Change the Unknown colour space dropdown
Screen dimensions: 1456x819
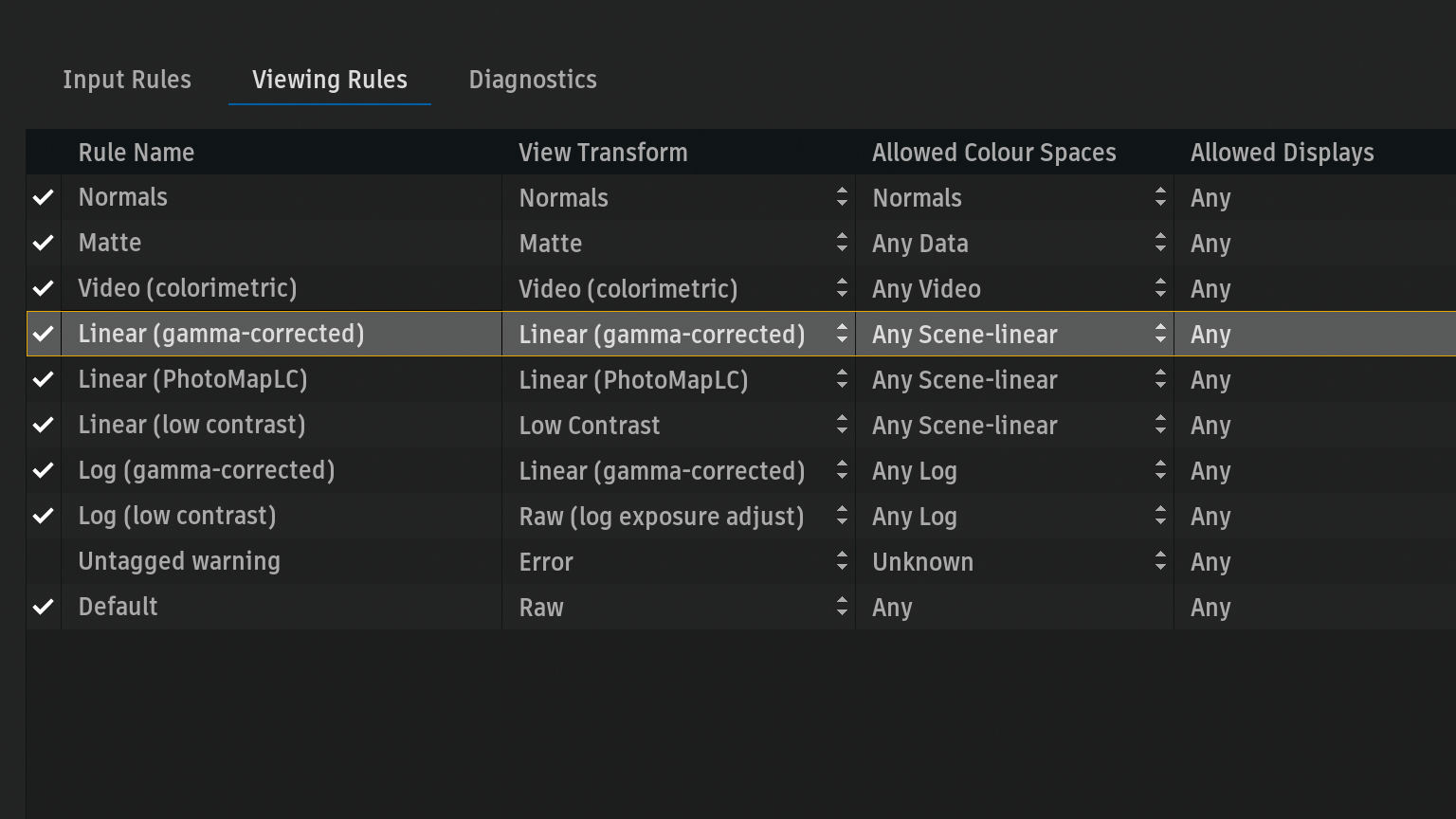(x=1015, y=561)
